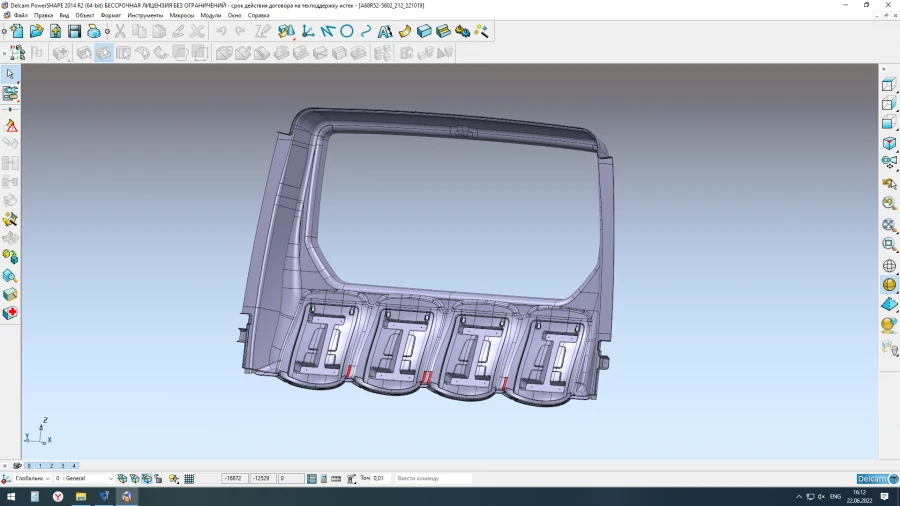Click the Undo arrow icon
Viewport: 900px width, 506px height.
coord(221,32)
